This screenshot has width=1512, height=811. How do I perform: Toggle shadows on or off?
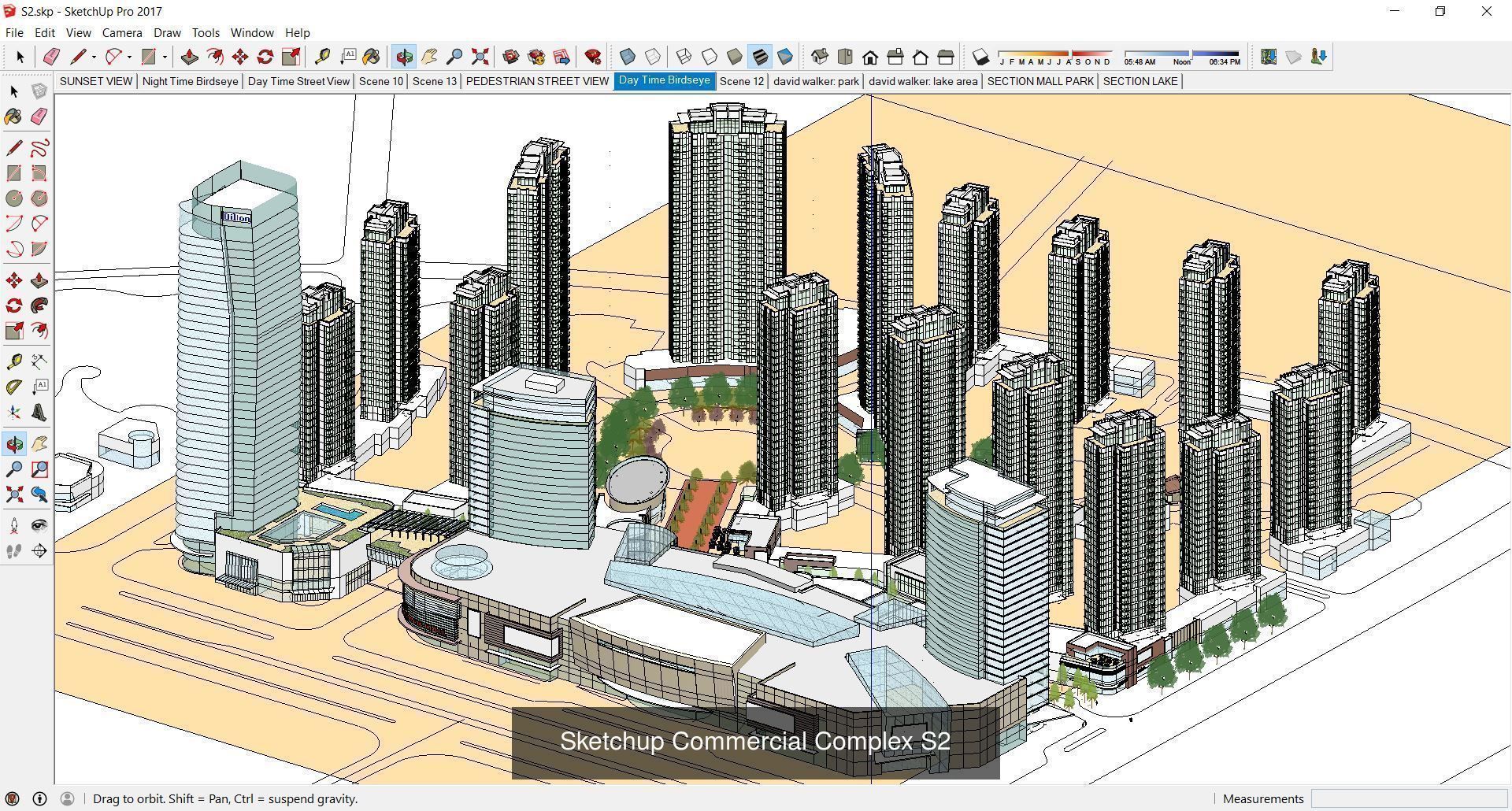[x=980, y=57]
